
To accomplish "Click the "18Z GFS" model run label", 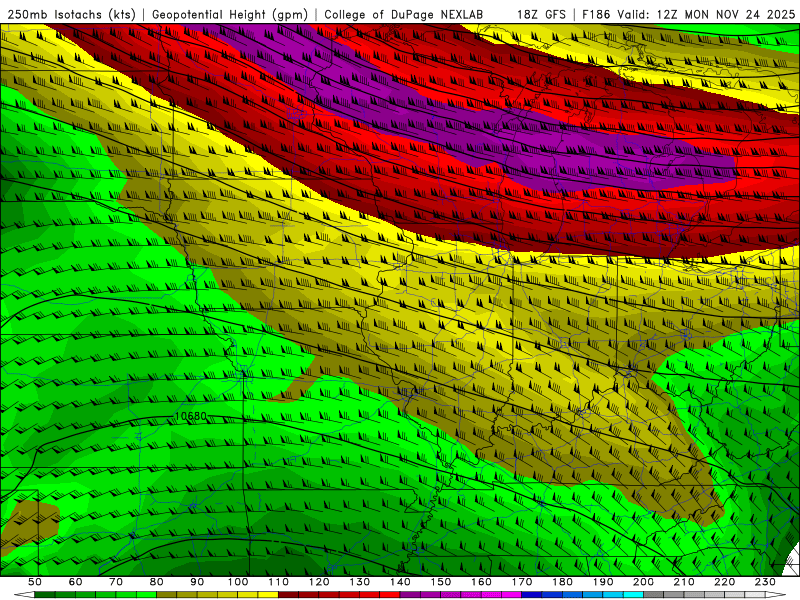I will point(541,14).
